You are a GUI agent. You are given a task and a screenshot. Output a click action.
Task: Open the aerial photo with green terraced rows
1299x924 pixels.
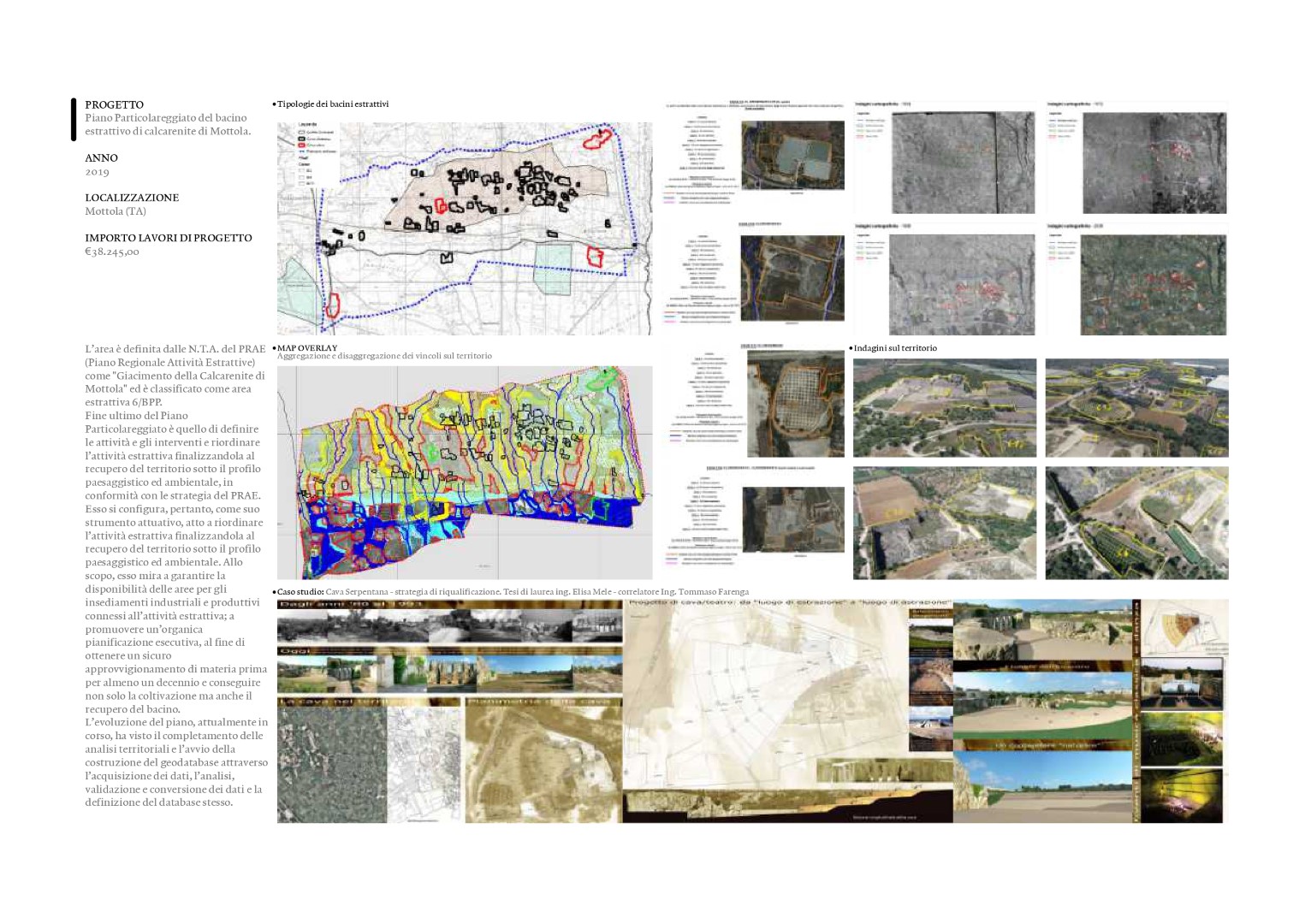1136,523
